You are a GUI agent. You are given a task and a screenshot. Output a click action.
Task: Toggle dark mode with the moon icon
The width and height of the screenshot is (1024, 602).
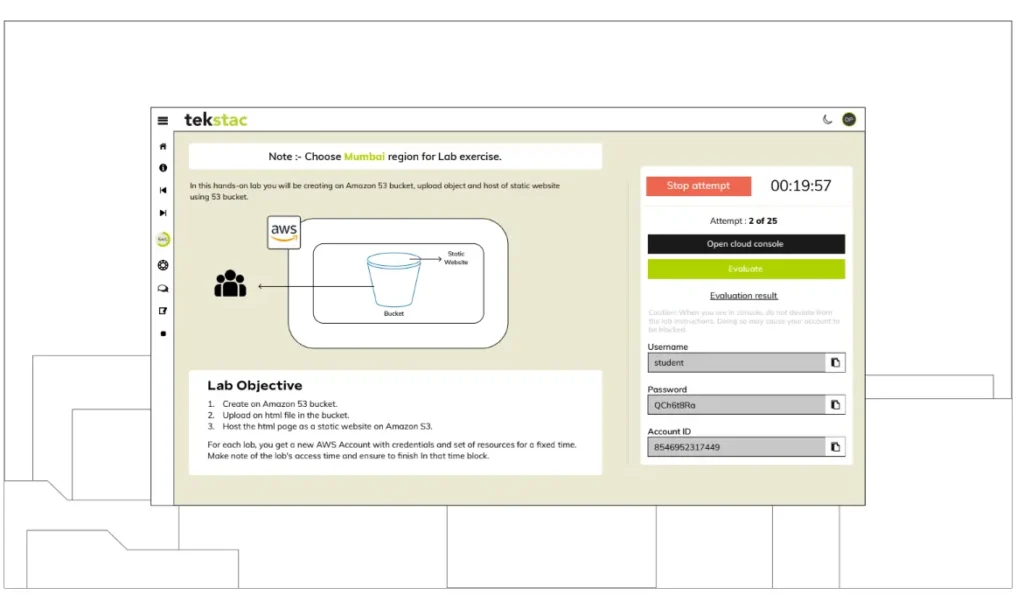point(827,119)
